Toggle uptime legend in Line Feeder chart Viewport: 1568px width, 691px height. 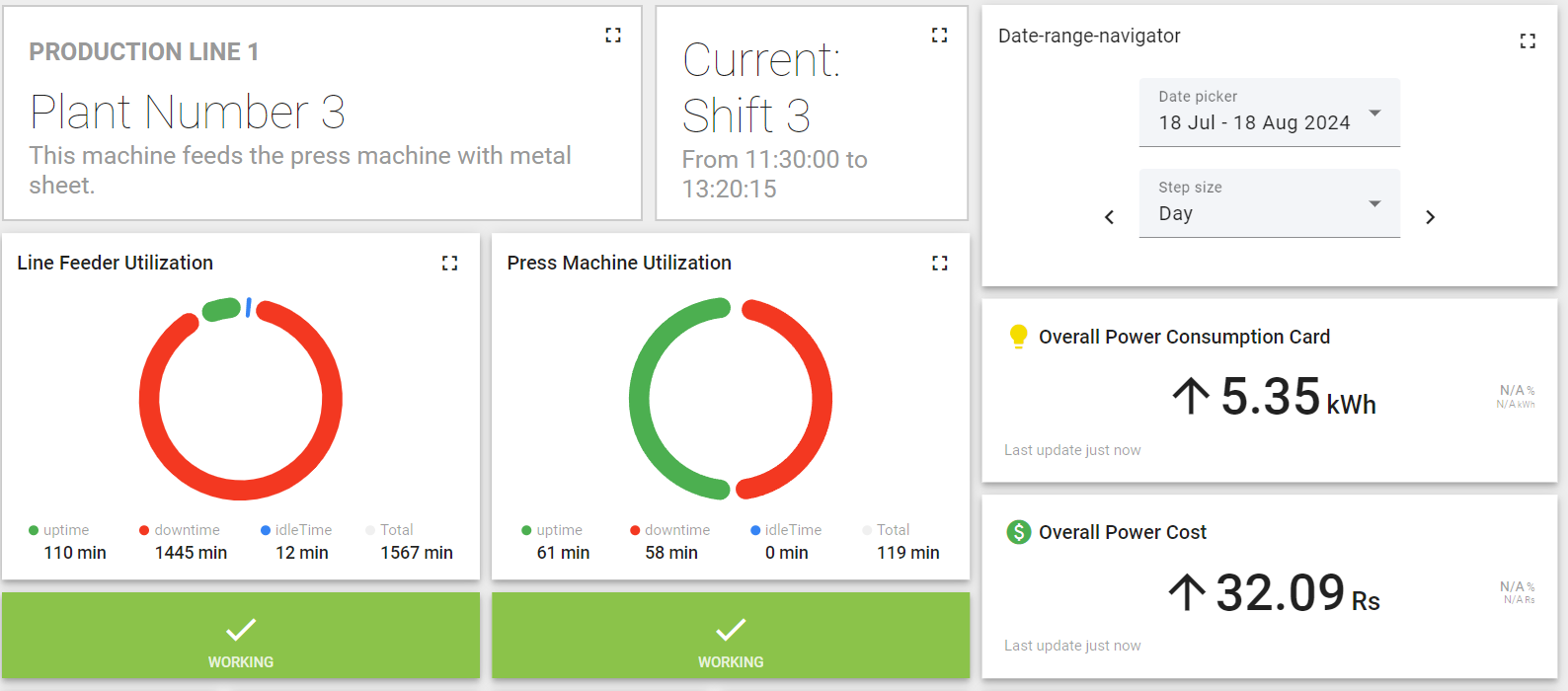point(59,530)
